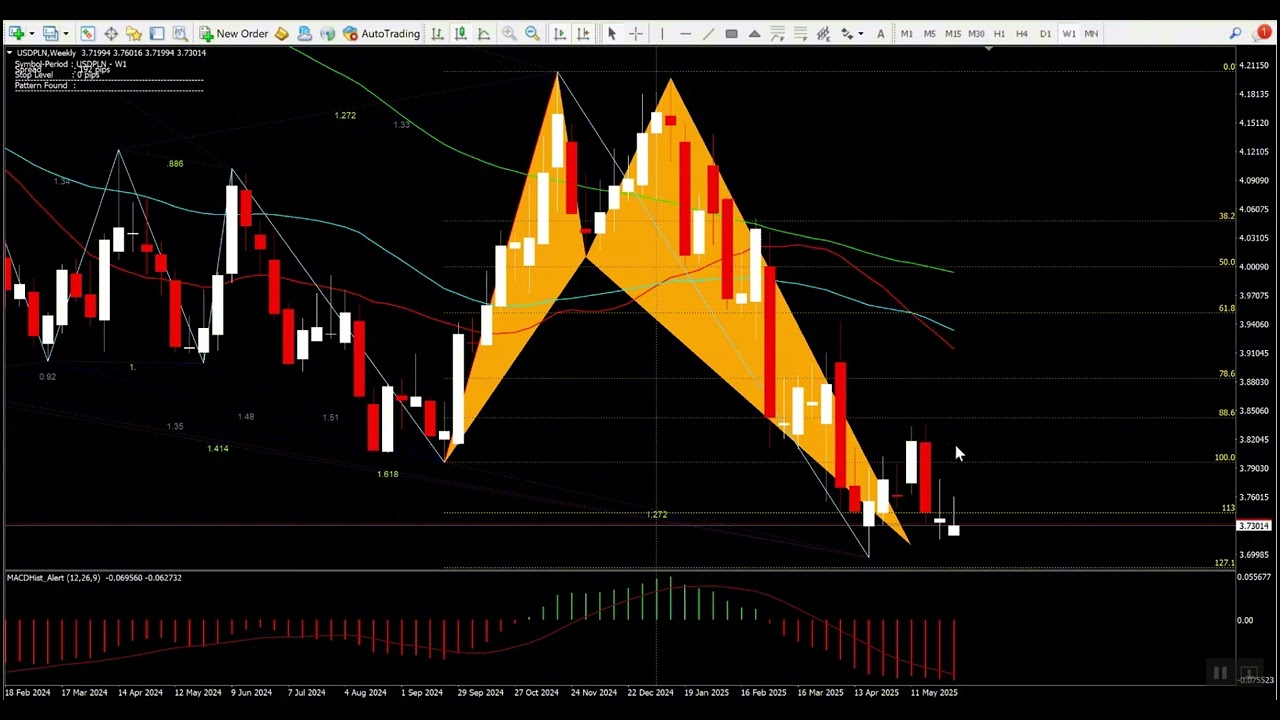1280x720 pixels.
Task: Zoom in on the chart
Action: click(509, 34)
